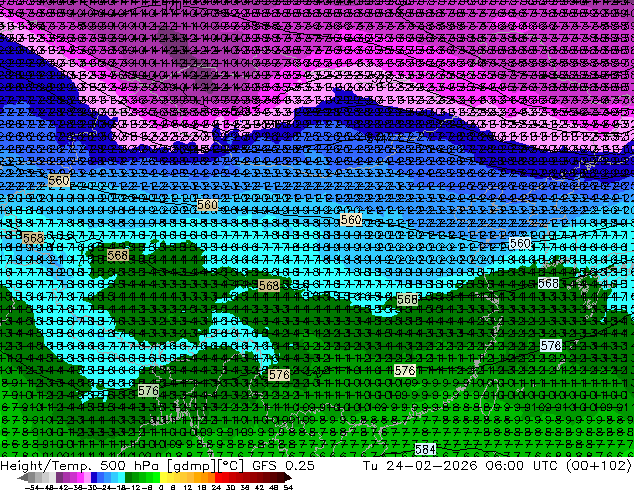Click the white-background 568 contour label
The height and width of the screenshot is (490, 634).
(549, 283)
